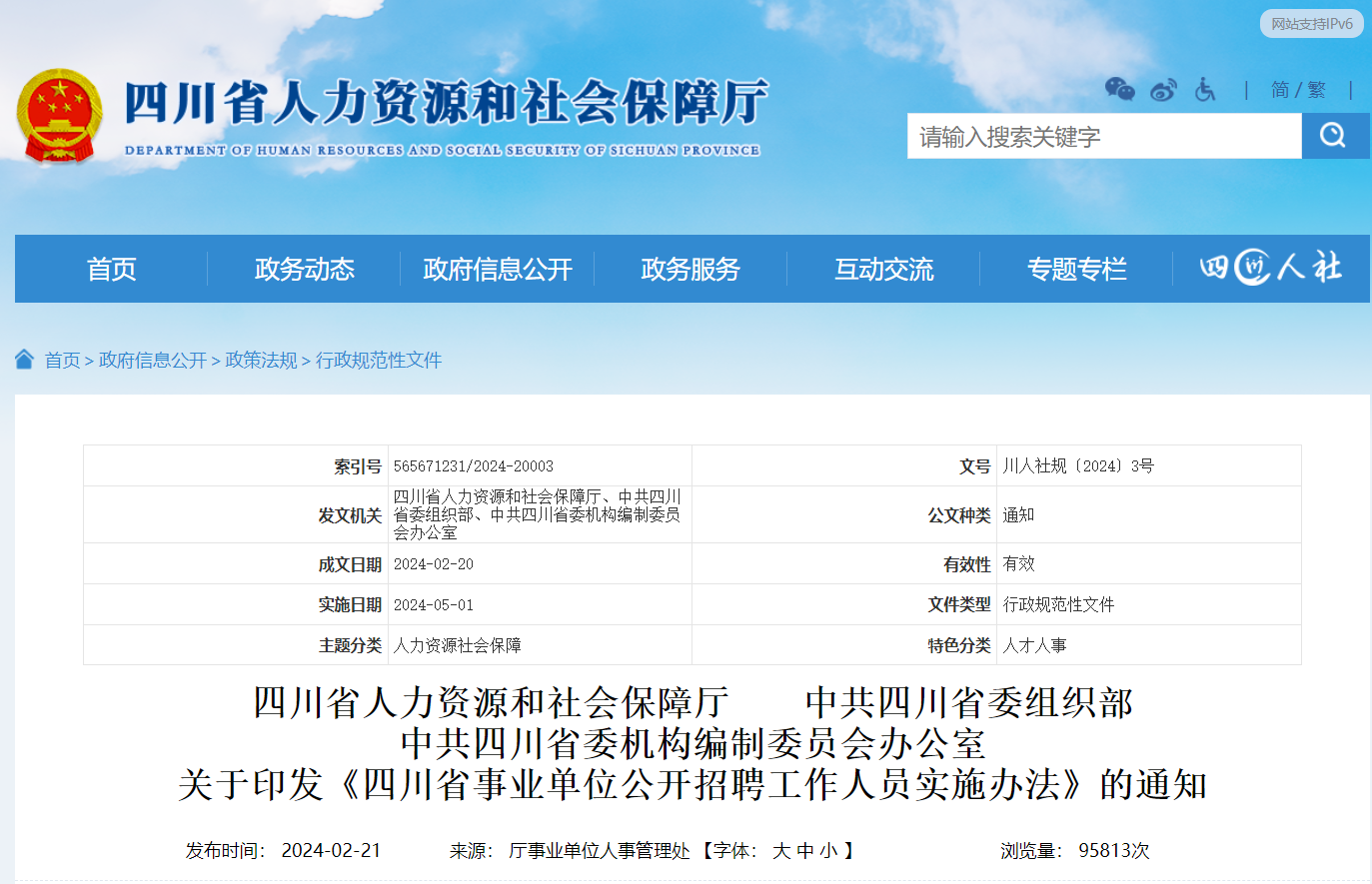The width and height of the screenshot is (1372, 884).
Task: Click the 四川人社 logo in nav bar
Action: click(1271, 268)
